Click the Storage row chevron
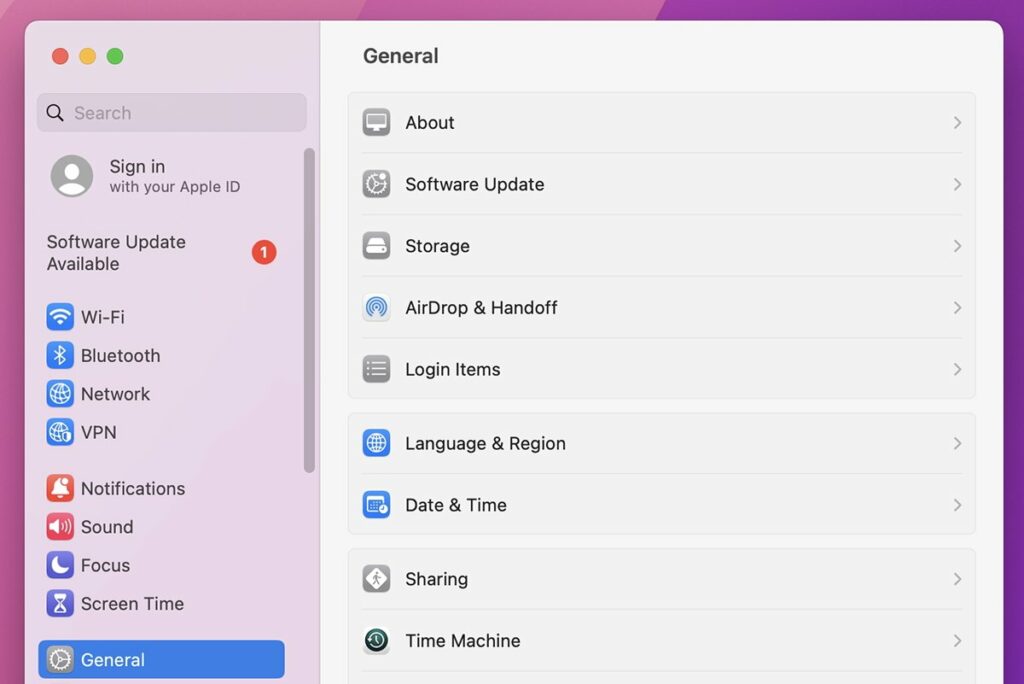This screenshot has width=1024, height=684. (x=957, y=246)
